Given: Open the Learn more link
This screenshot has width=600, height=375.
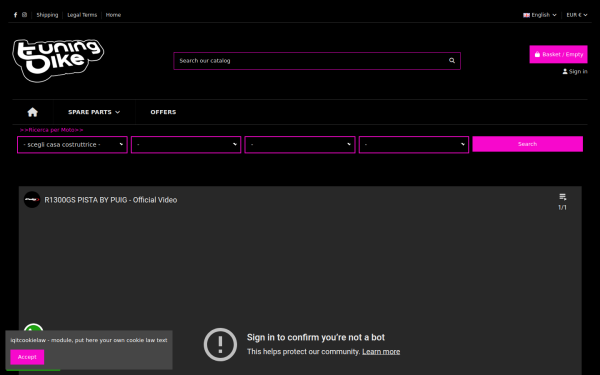Looking at the screenshot, I should click(381, 352).
